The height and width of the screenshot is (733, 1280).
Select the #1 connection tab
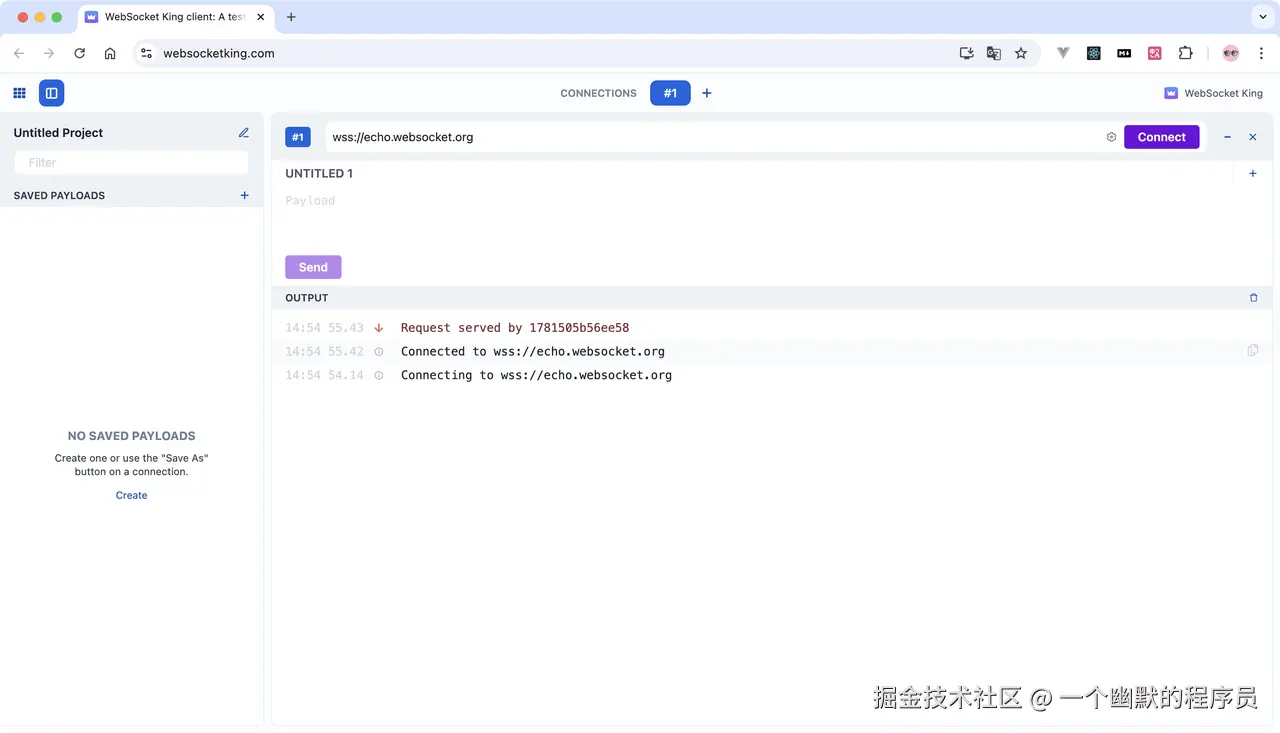point(670,92)
